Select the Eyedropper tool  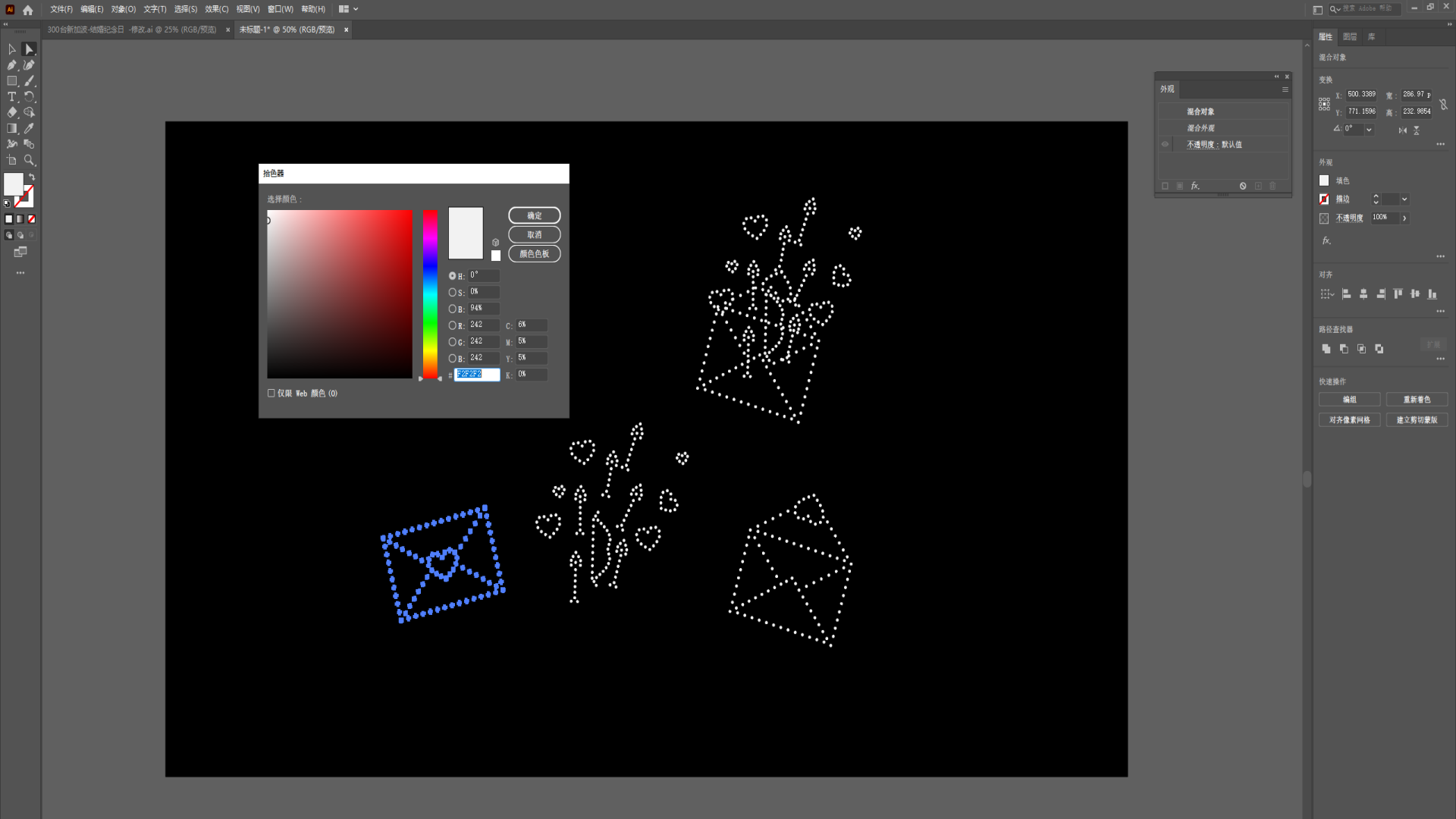[29, 128]
